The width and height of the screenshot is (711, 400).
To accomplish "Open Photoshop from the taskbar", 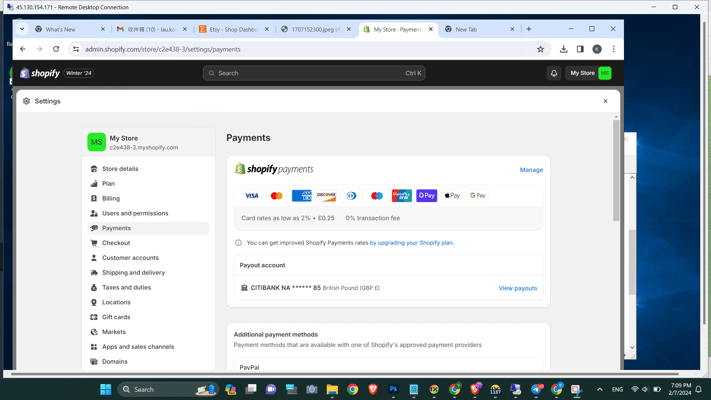I will (x=393, y=389).
